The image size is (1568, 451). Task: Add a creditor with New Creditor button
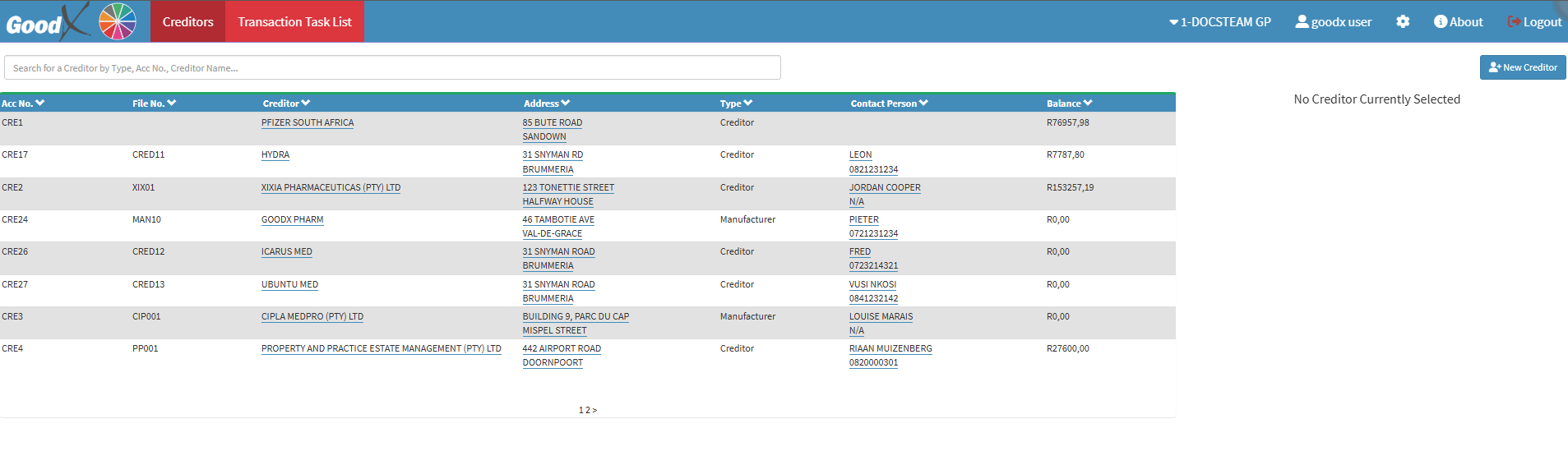tap(1522, 67)
